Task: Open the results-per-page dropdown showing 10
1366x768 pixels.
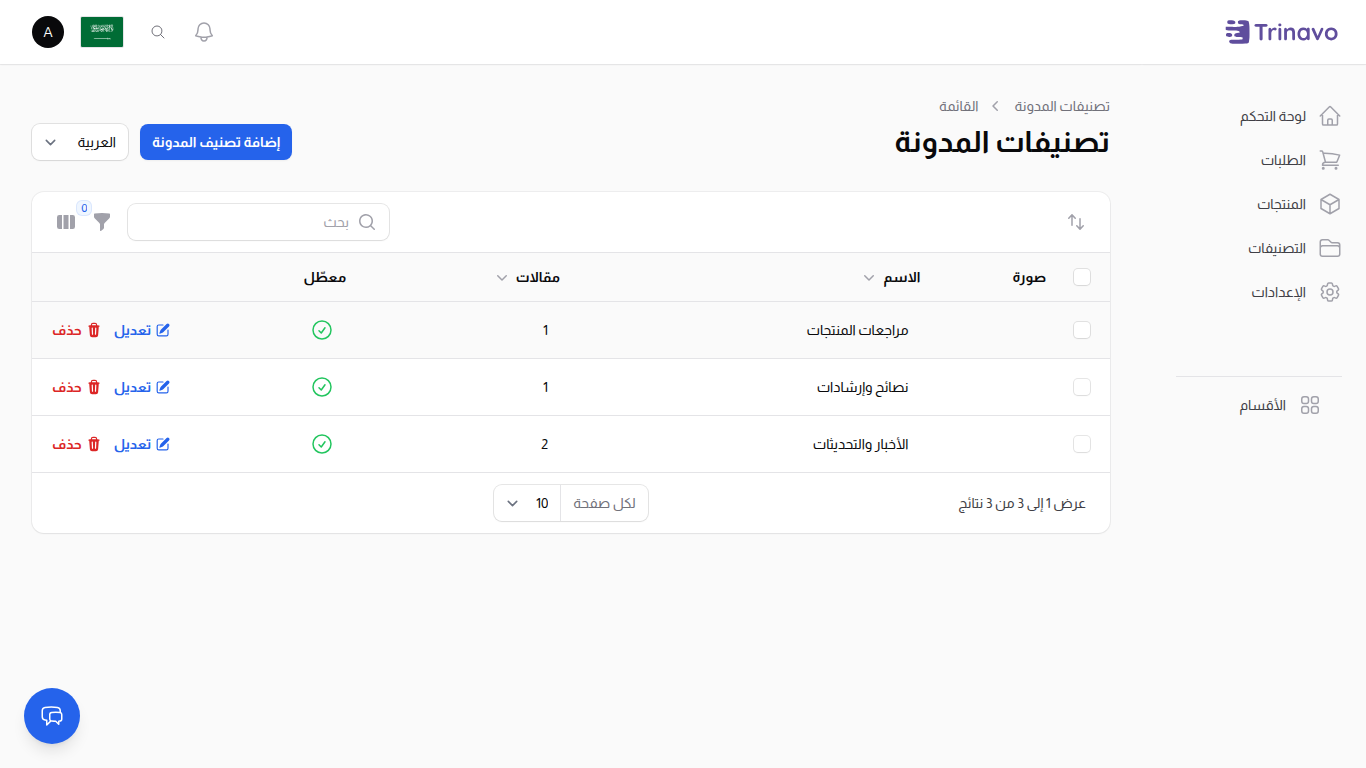Action: 526,503
